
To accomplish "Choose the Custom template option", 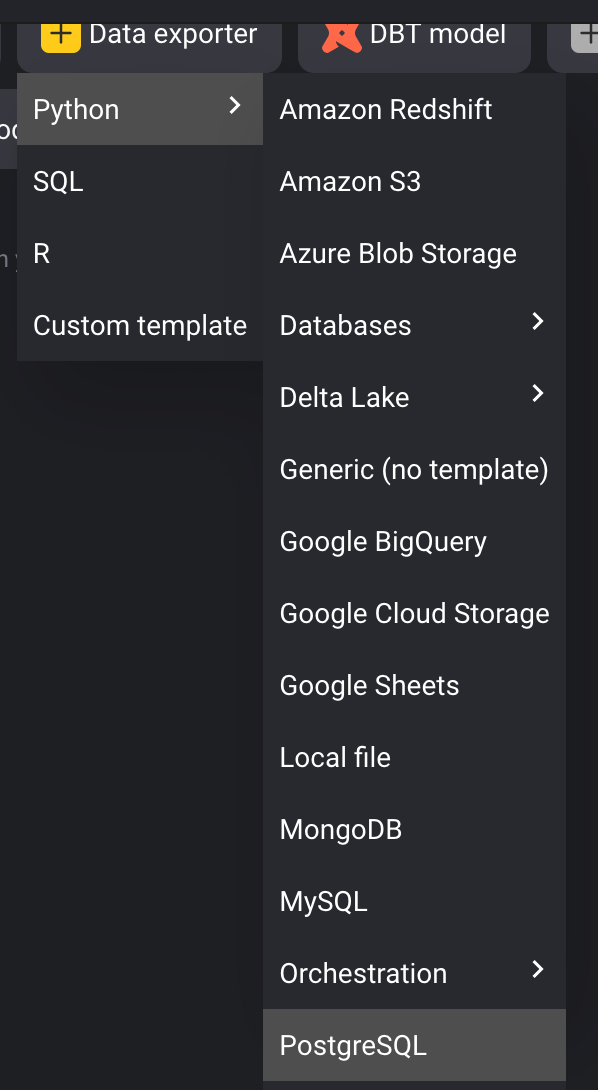I will 140,325.
